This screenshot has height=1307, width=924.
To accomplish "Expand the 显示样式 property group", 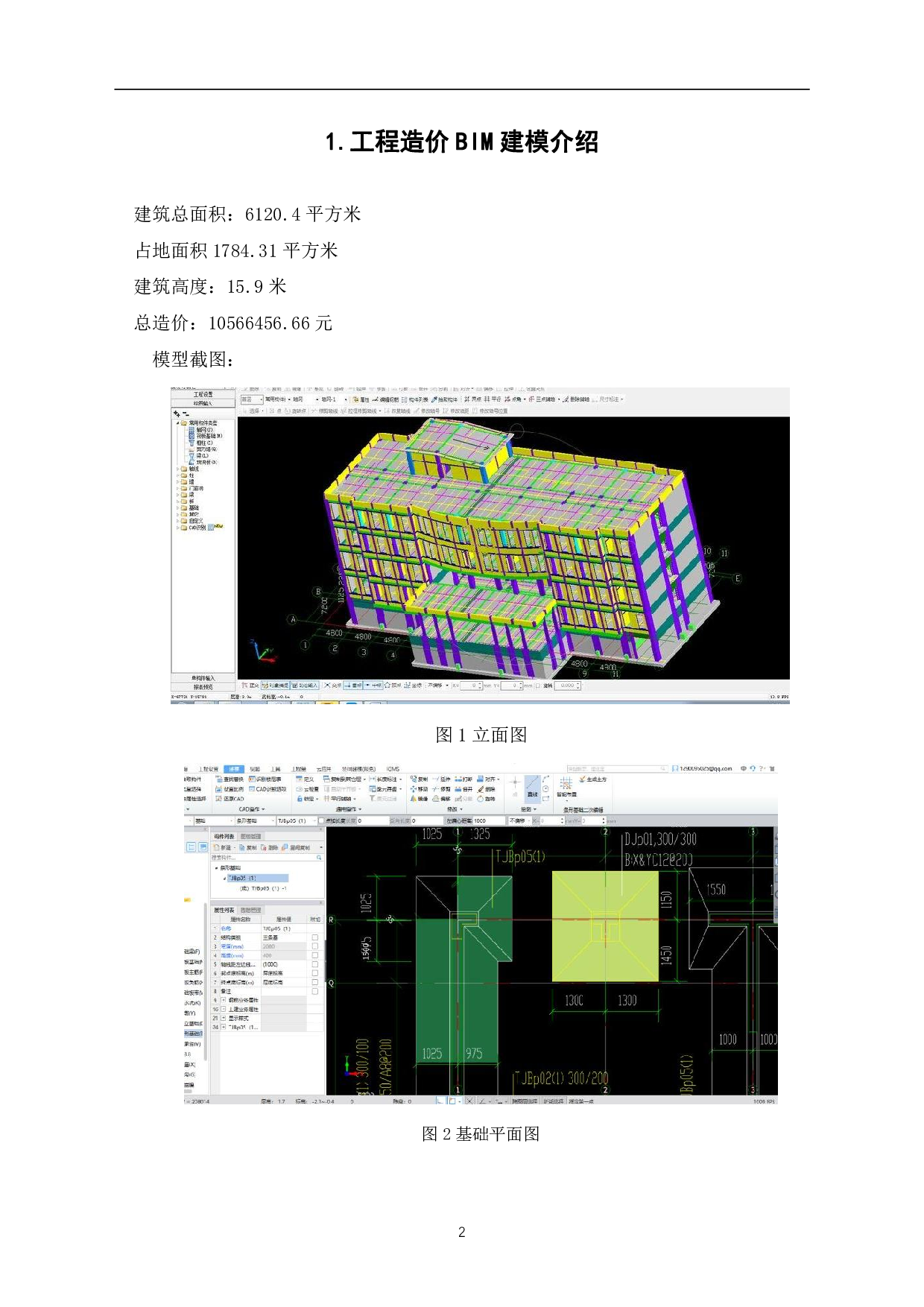I will pyautogui.click(x=223, y=1018).
